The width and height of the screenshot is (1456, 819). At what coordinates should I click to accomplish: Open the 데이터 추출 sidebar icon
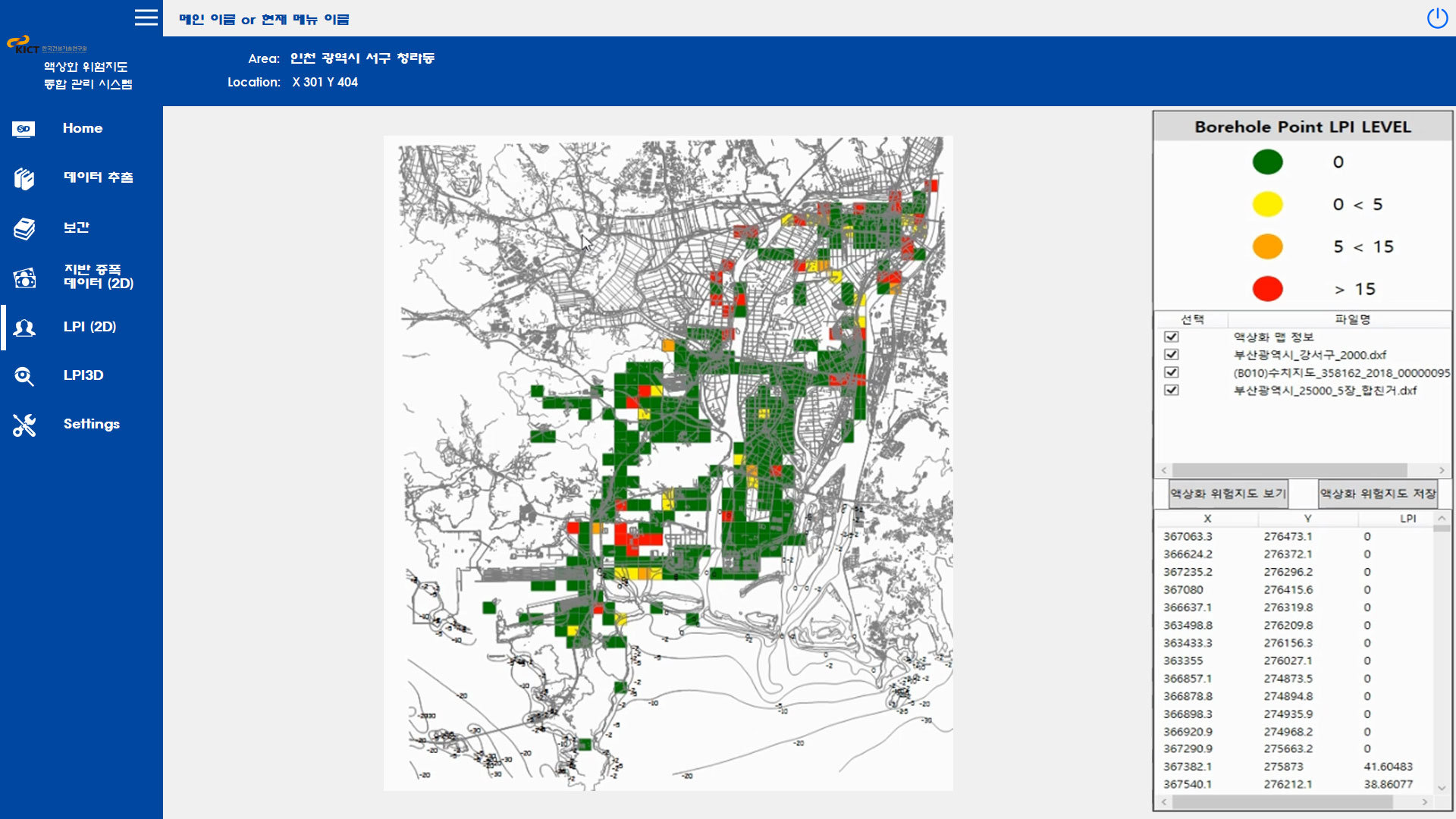tap(24, 178)
